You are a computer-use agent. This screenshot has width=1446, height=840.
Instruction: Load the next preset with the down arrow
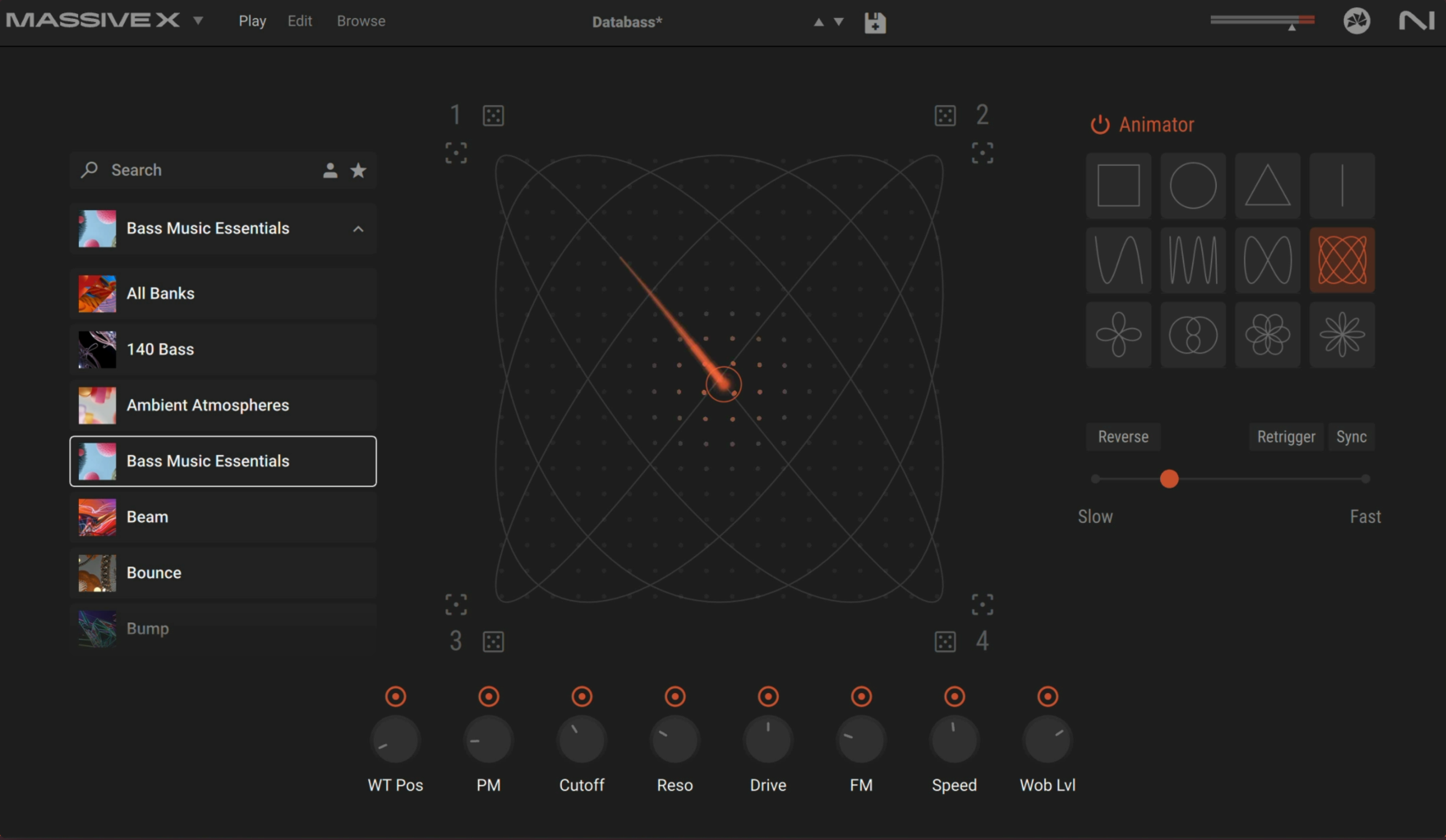839,22
